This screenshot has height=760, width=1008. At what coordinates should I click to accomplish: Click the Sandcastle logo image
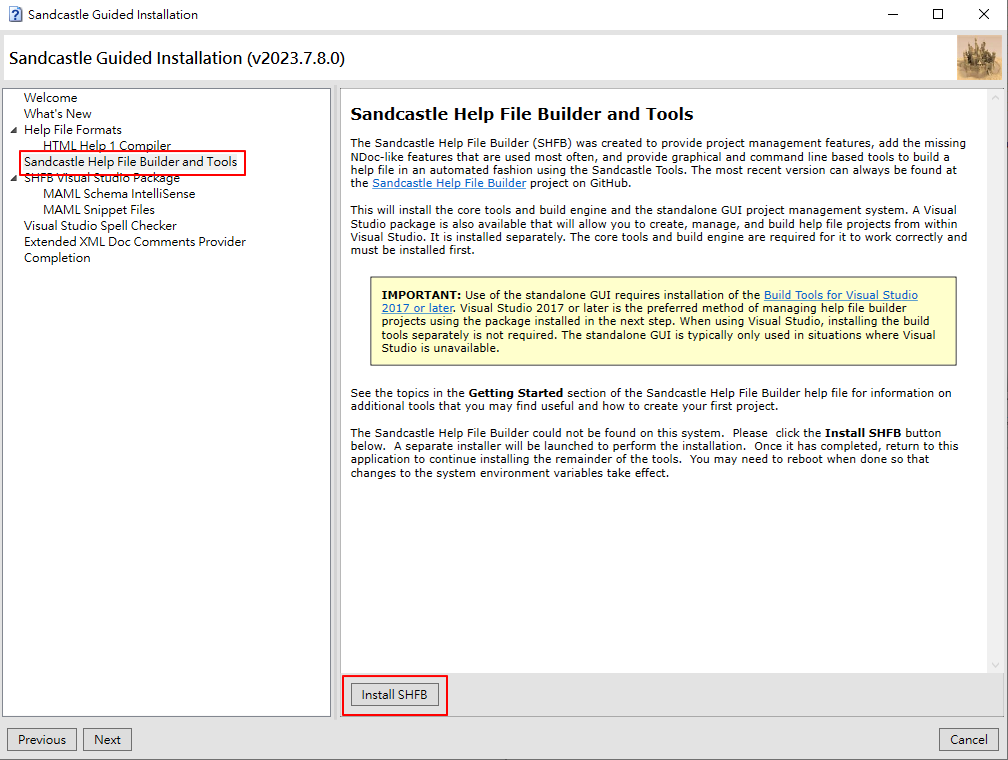(979, 58)
